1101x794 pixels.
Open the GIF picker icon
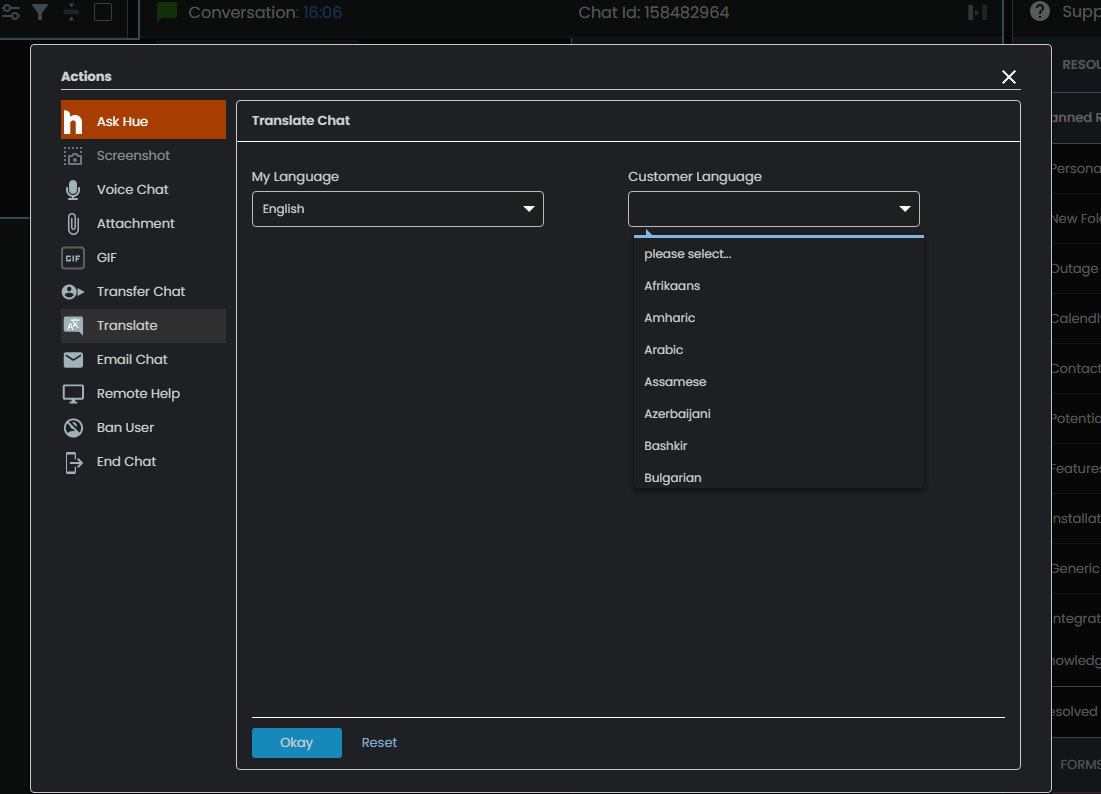tap(73, 258)
